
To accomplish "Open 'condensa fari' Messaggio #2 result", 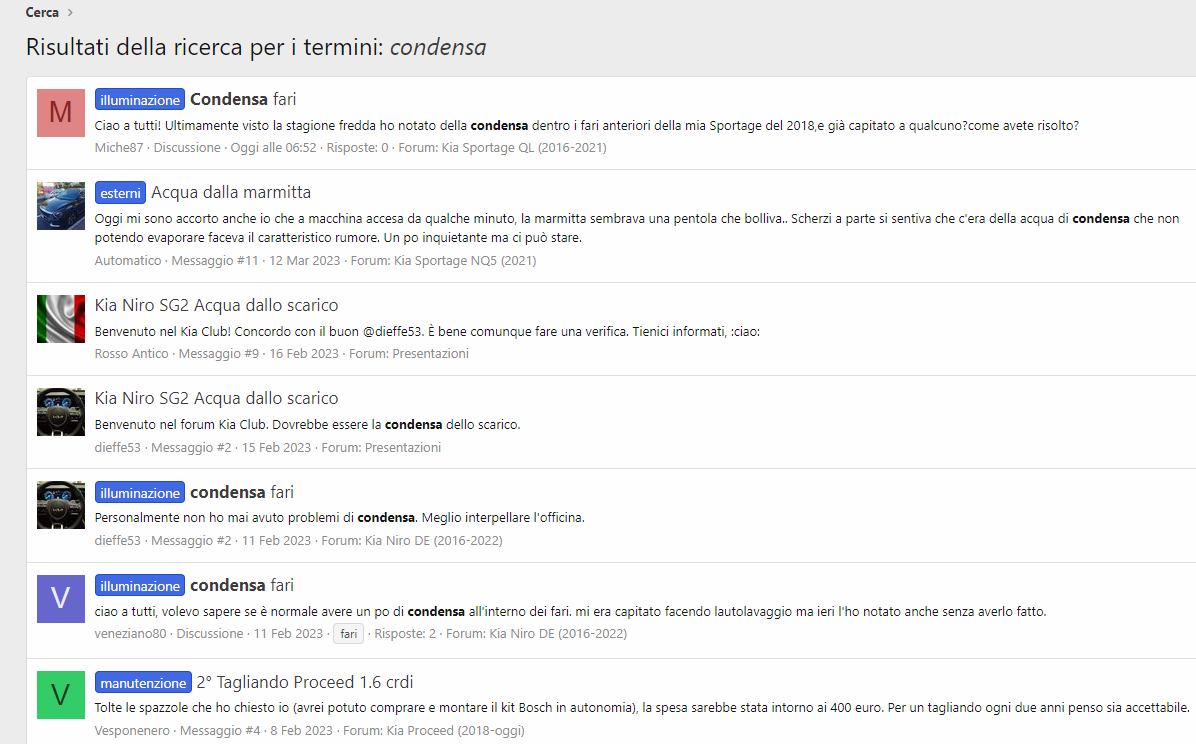I will tap(242, 492).
